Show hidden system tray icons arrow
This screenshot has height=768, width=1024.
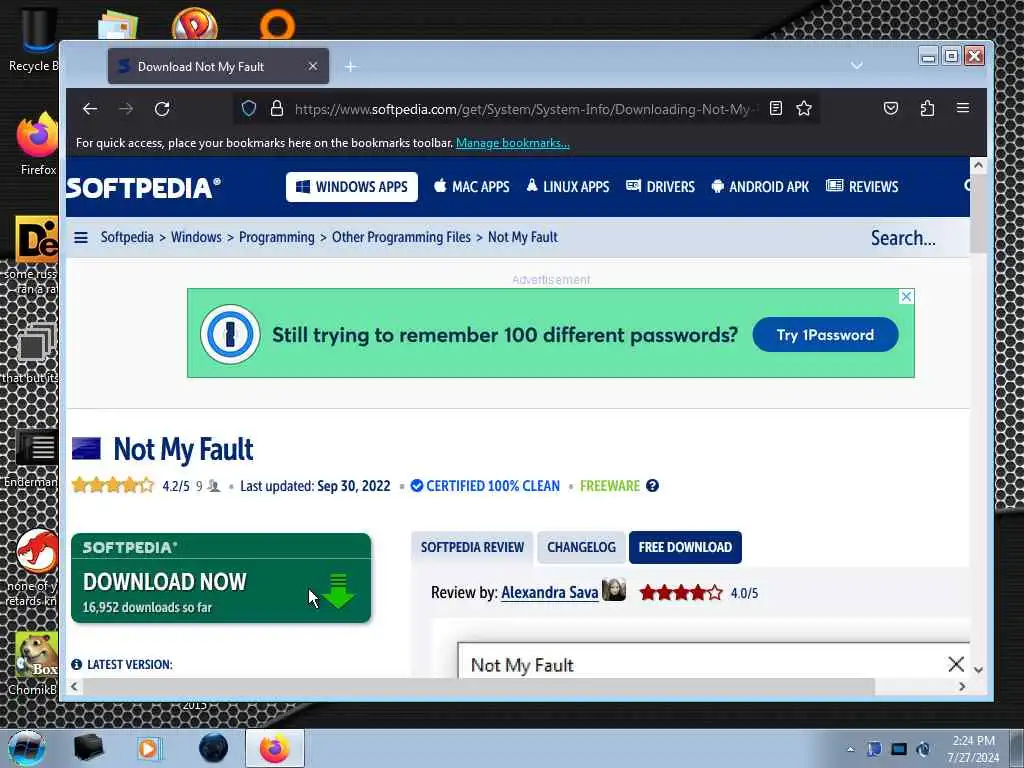tap(850, 749)
